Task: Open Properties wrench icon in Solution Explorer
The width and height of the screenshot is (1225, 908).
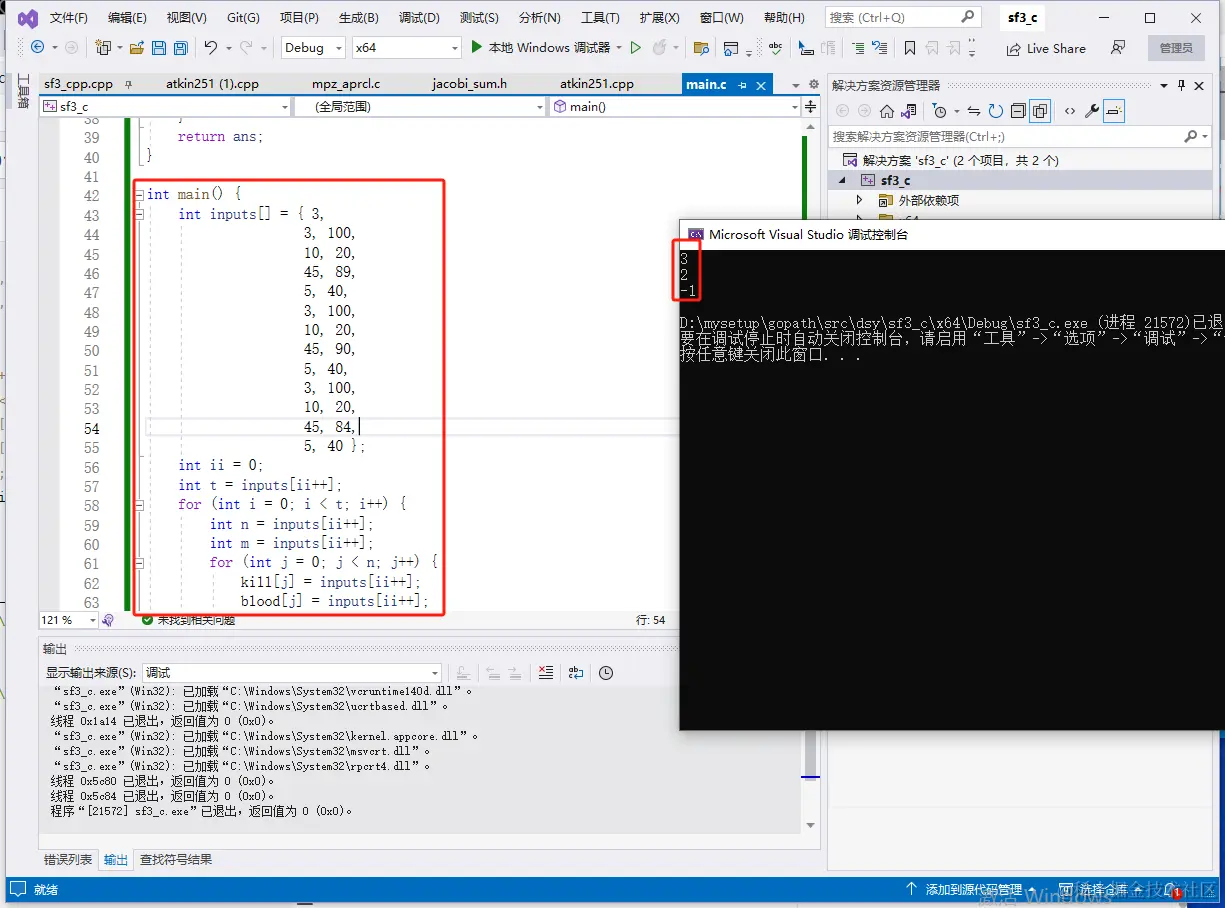Action: click(1092, 111)
